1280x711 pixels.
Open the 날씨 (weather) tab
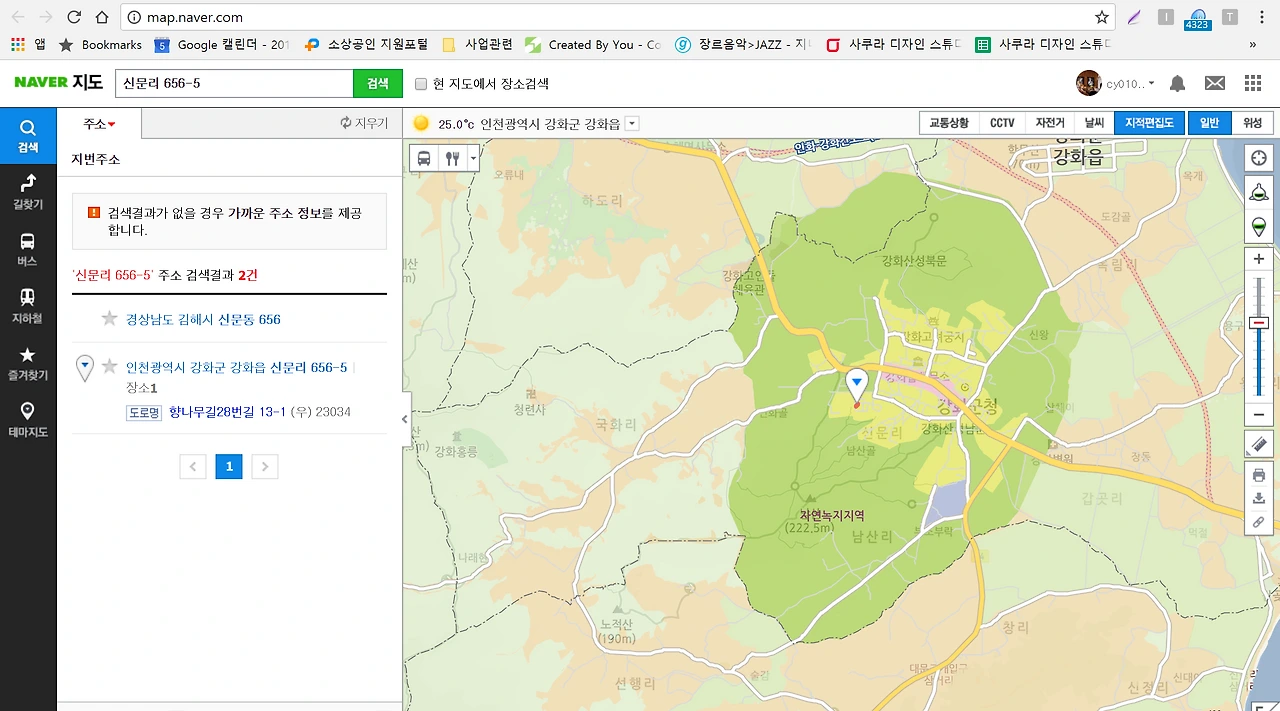pos(1093,122)
